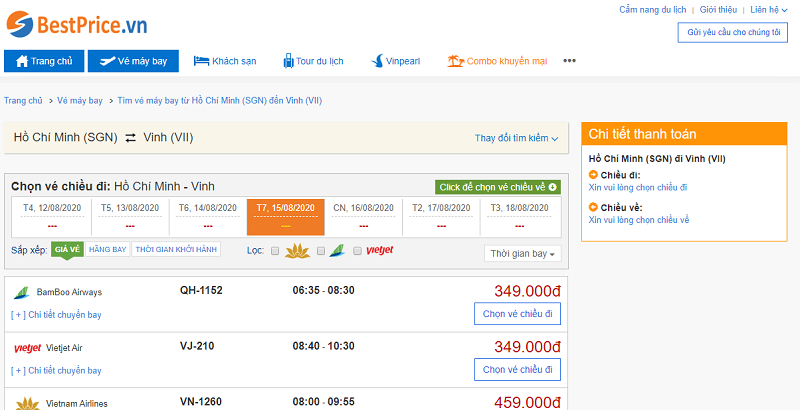This screenshot has width=800, height=410.
Task: Click Xin vui lòng chọn chiều đi link
Action: 638,188
